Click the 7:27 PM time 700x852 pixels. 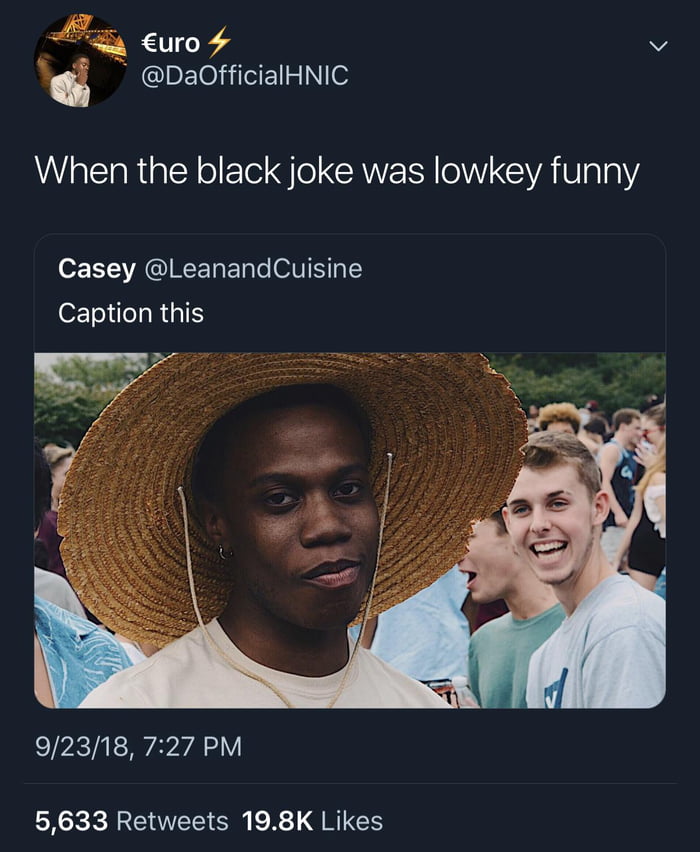[193, 747]
